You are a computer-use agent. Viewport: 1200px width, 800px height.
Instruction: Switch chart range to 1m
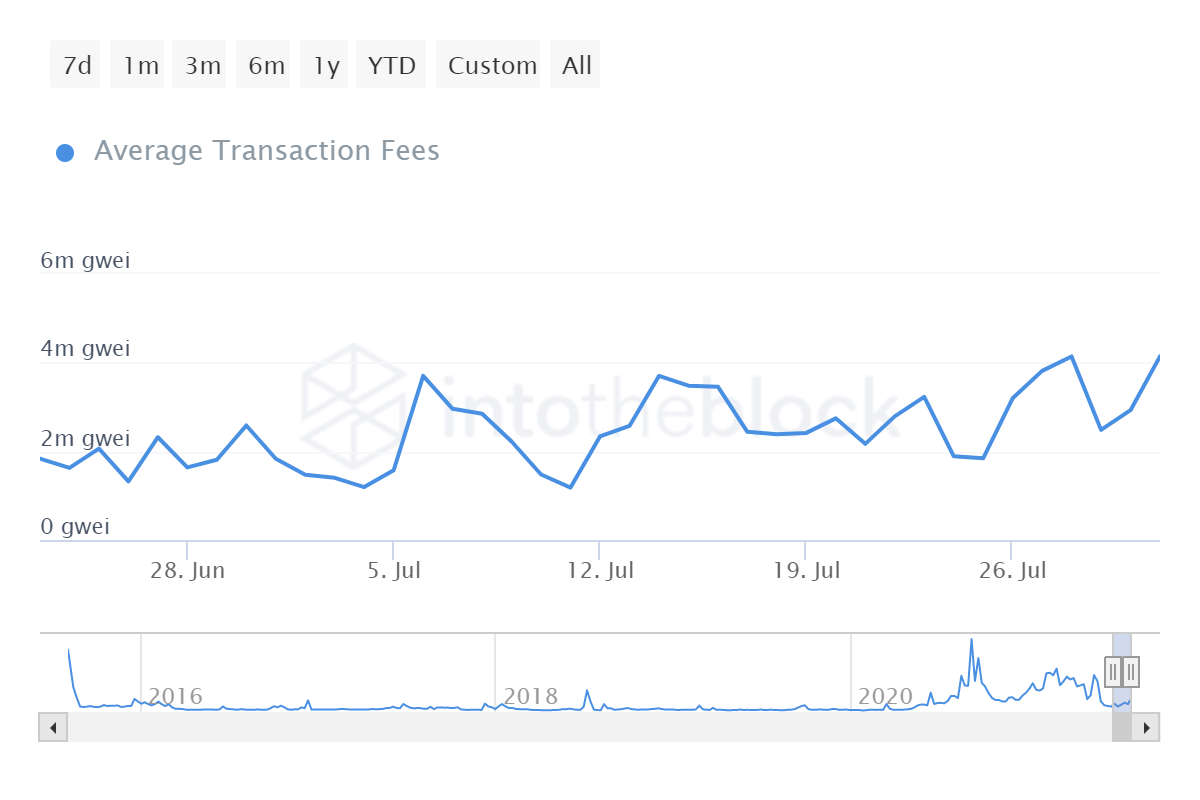140,66
